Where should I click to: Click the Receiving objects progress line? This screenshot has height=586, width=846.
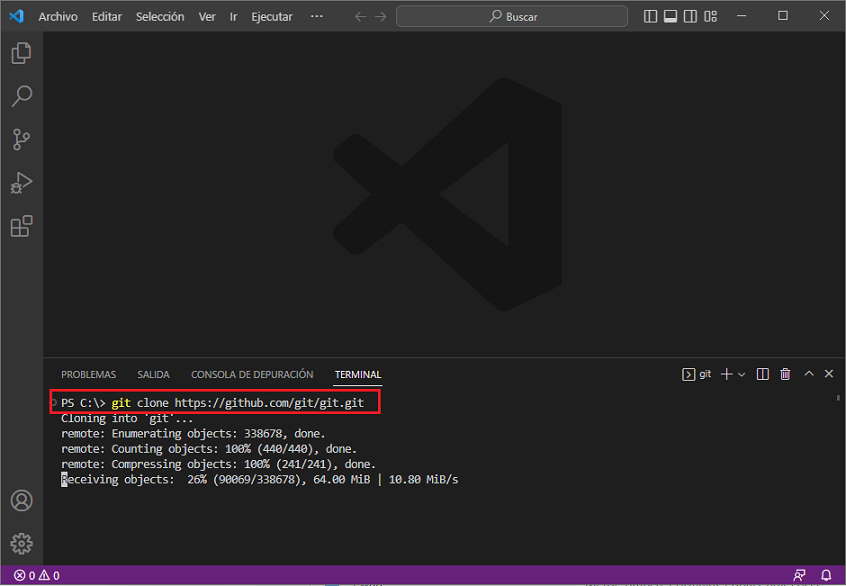tap(259, 479)
